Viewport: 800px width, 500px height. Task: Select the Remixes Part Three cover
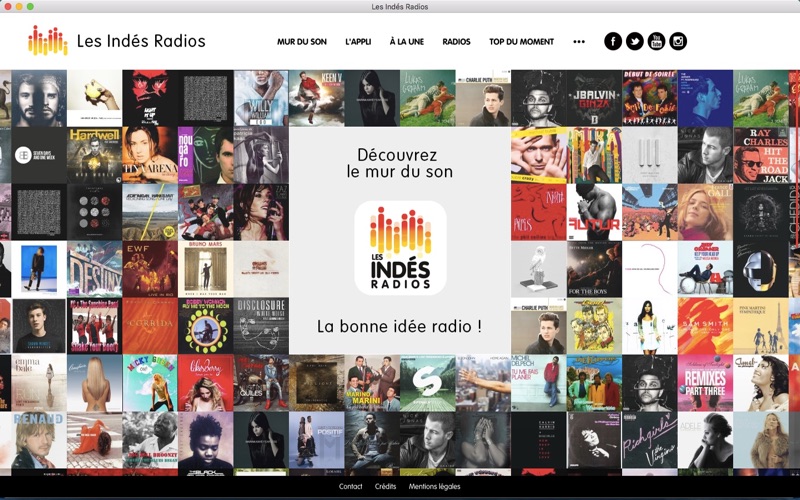point(706,383)
